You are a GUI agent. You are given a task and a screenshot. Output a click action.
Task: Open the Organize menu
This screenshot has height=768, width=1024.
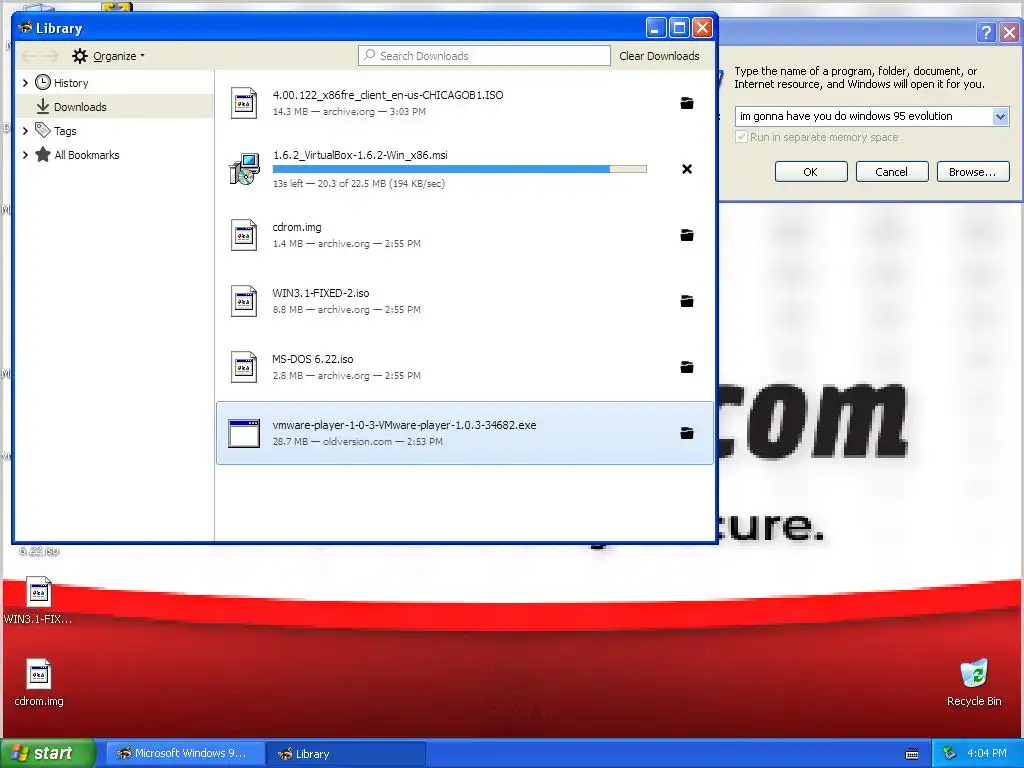[109, 56]
